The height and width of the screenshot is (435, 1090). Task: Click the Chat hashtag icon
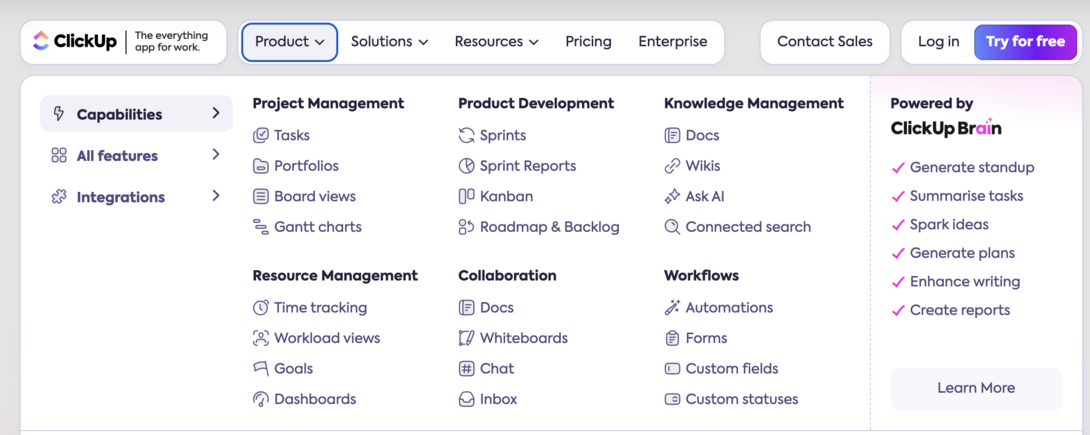(466, 369)
